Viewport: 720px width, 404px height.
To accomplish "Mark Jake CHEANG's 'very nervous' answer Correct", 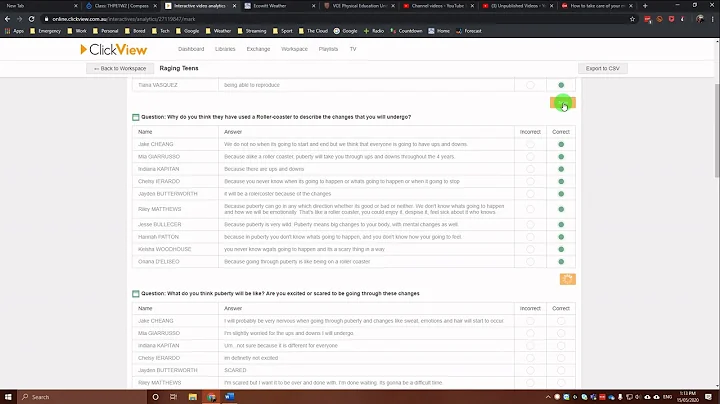I will point(561,321).
